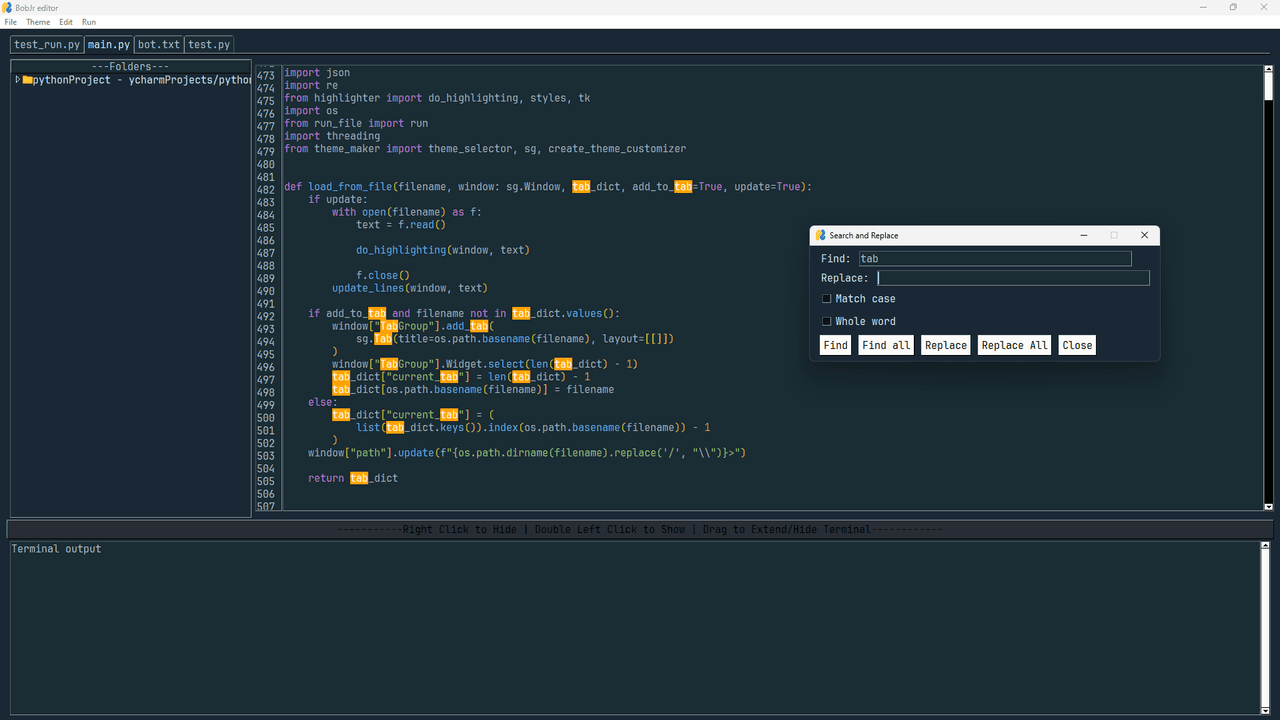Click the code editor scrollbar up arrow
Image resolution: width=1280 pixels, height=720 pixels.
[1268, 71]
